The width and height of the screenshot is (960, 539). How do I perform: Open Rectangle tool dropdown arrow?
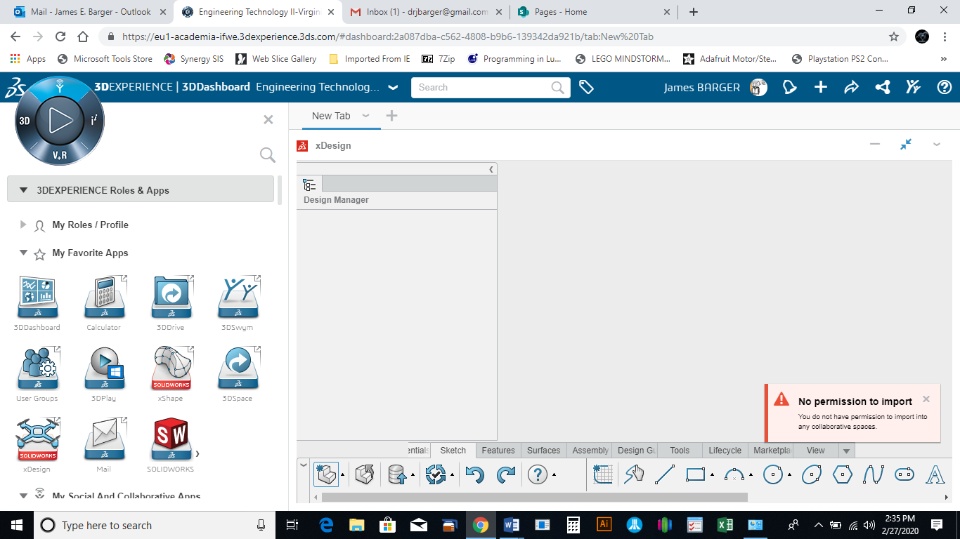pyautogui.click(x=712, y=475)
